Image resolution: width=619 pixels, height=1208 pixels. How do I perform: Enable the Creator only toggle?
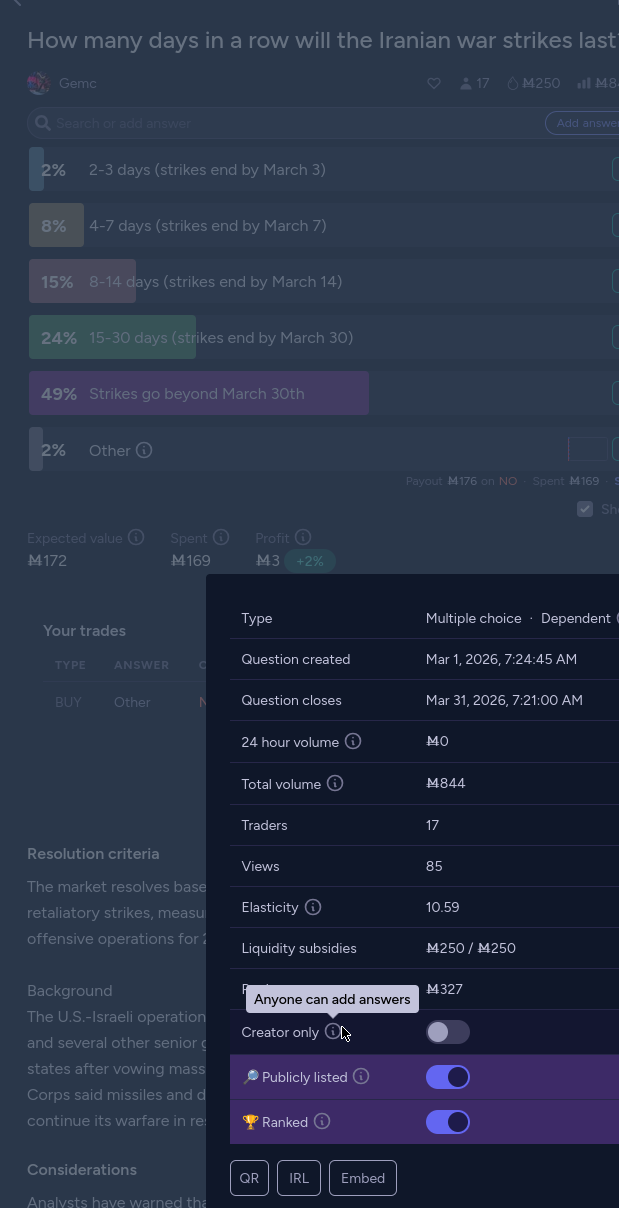(447, 1032)
